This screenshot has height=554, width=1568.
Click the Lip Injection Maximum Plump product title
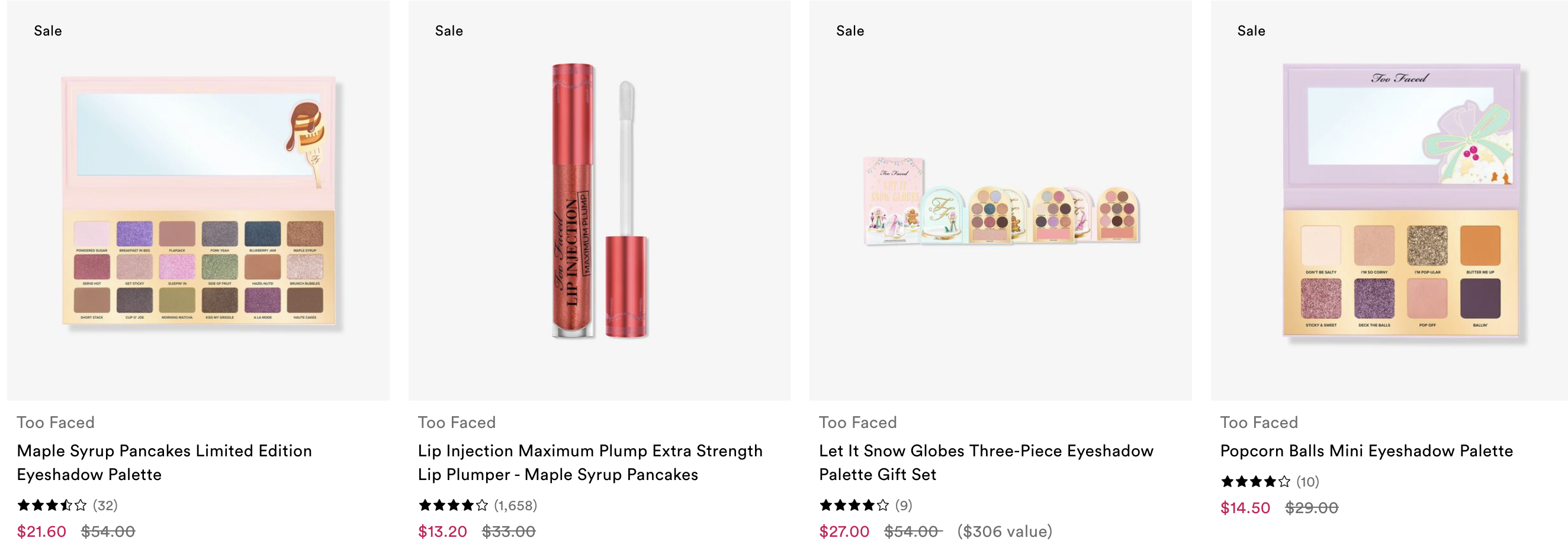click(x=590, y=462)
